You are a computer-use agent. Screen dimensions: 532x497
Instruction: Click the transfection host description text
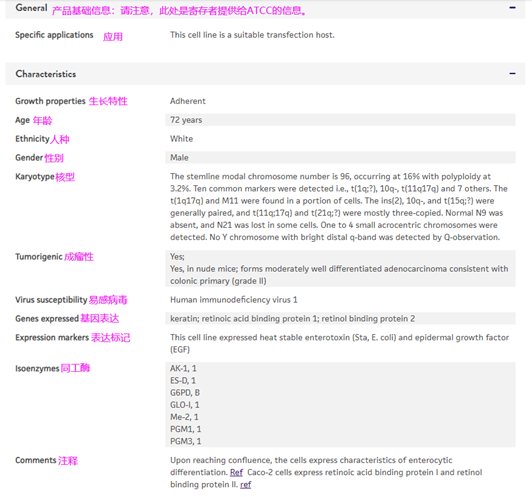click(252, 35)
